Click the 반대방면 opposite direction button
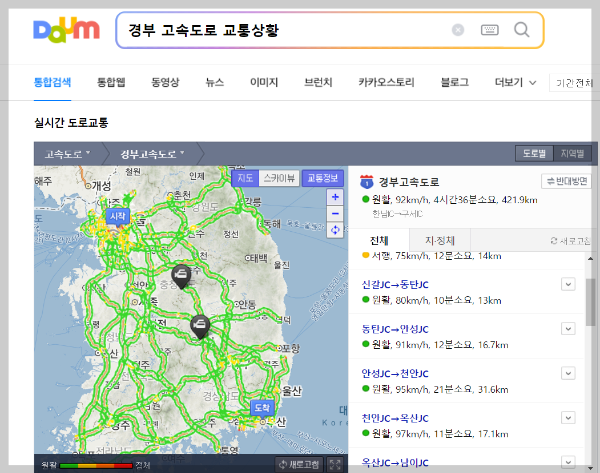Viewport: 600px width, 473px height. click(567, 181)
